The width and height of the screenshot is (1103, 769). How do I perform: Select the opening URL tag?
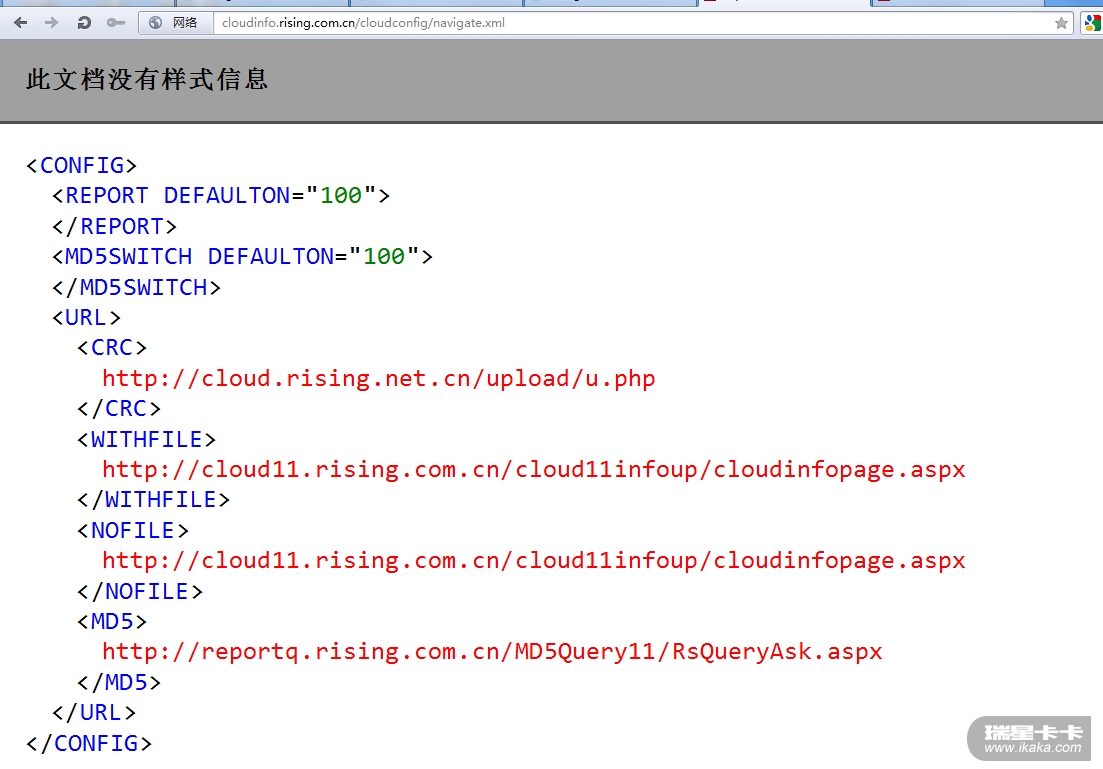point(87,318)
